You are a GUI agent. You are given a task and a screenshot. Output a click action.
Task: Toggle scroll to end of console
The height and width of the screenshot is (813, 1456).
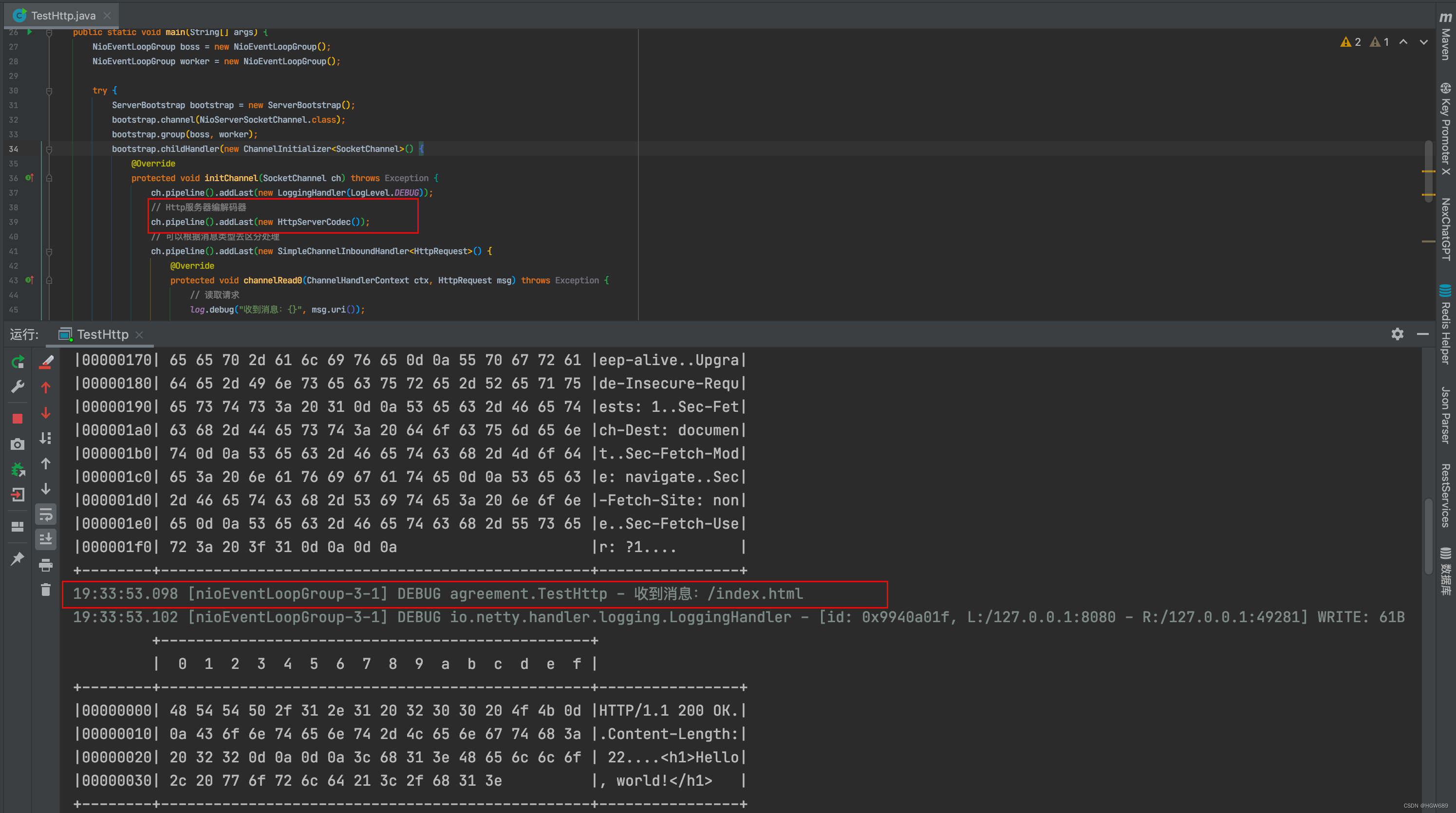(46, 539)
